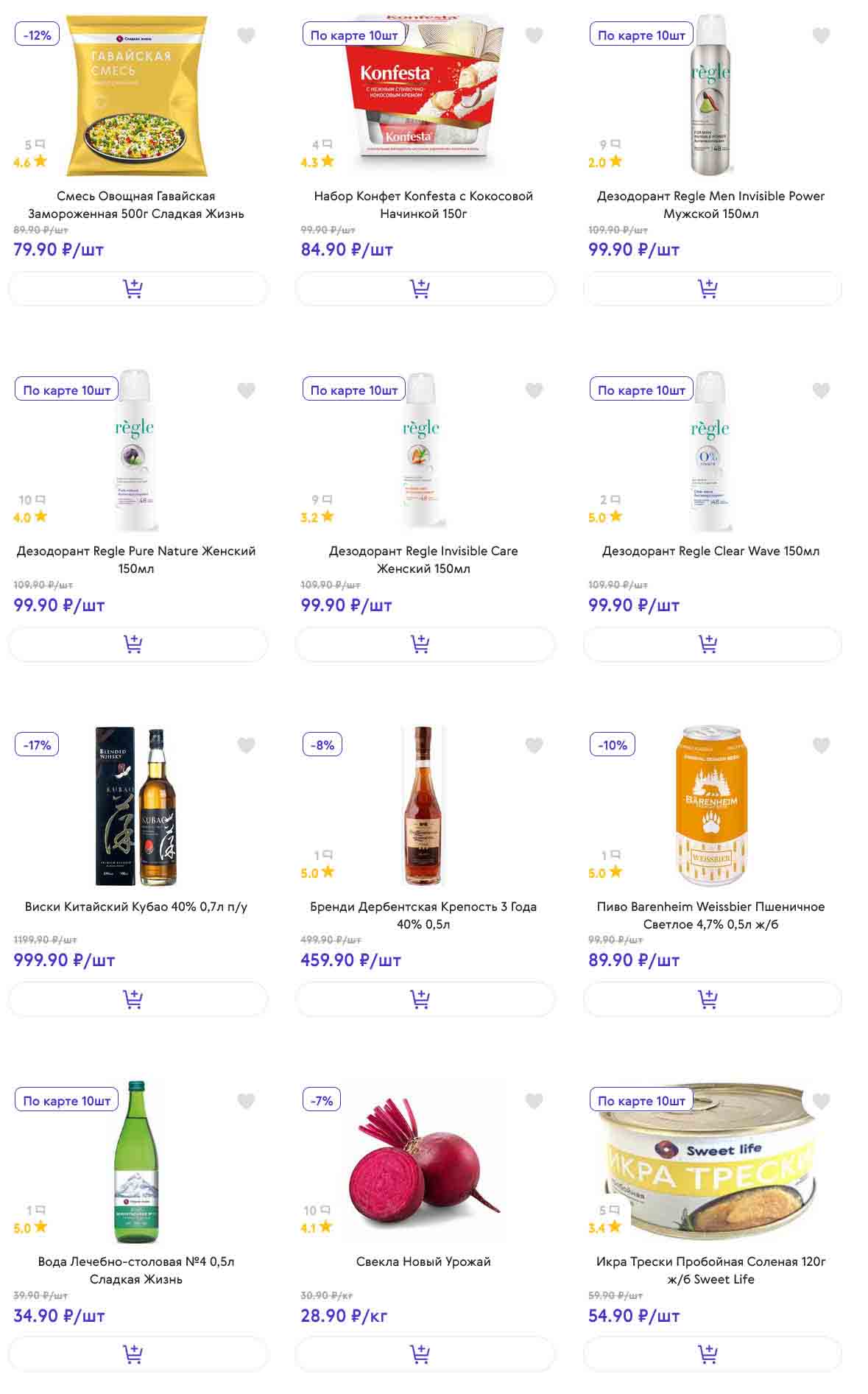Open Пиво Barenheim Weissbier product title
Image resolution: width=868 pixels, height=1394 pixels.
pos(710,915)
